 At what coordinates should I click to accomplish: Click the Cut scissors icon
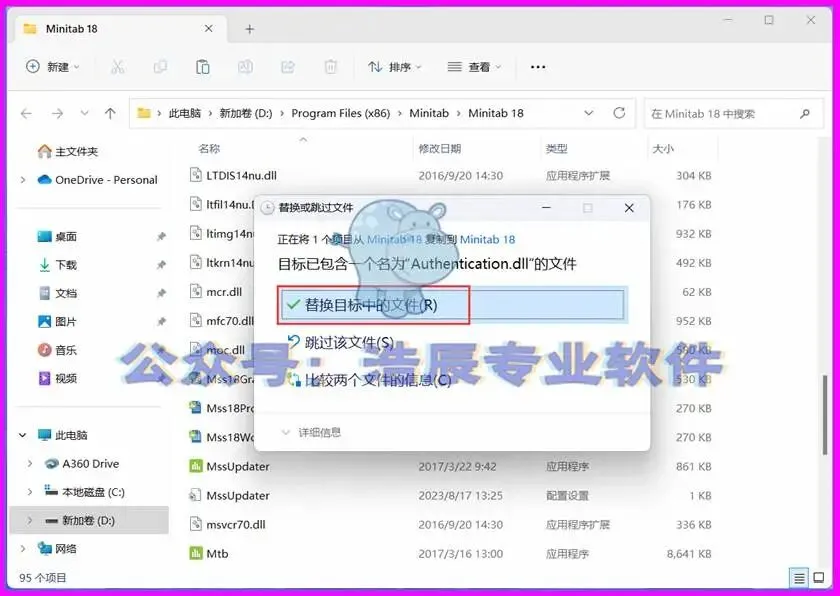(x=117, y=67)
